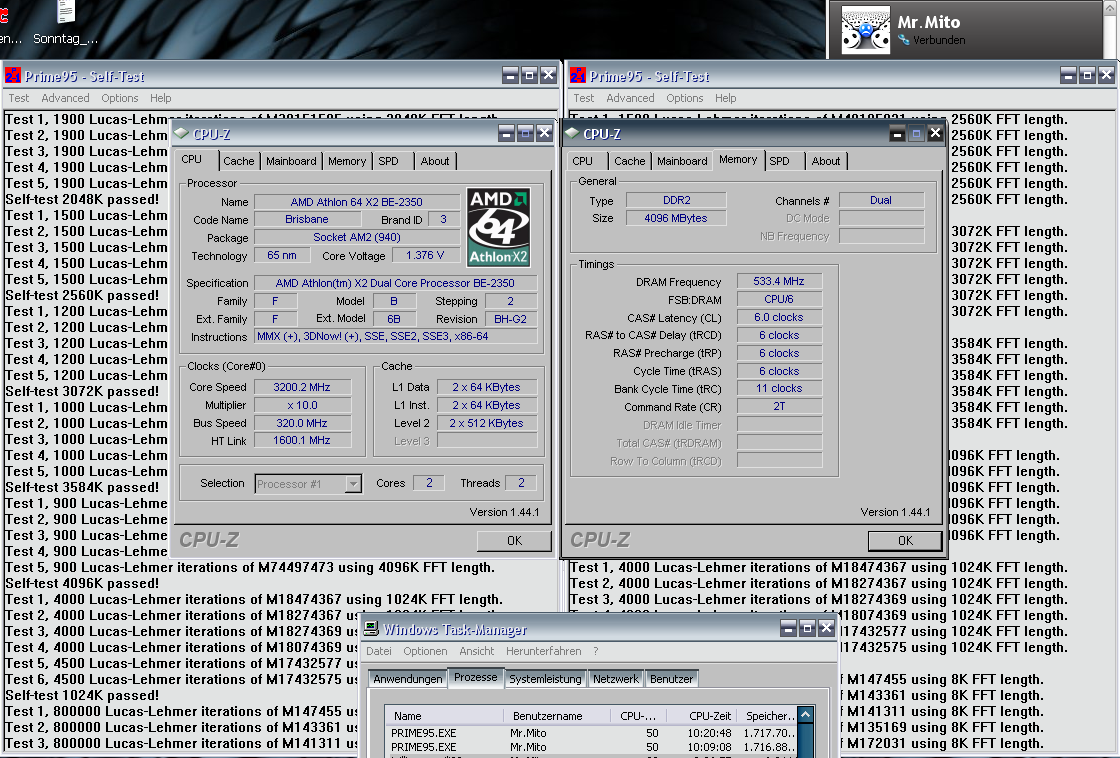1120x758 pixels.
Task: Click the CPU-Z title icon in left CPU-Z window
Action: pos(181,134)
